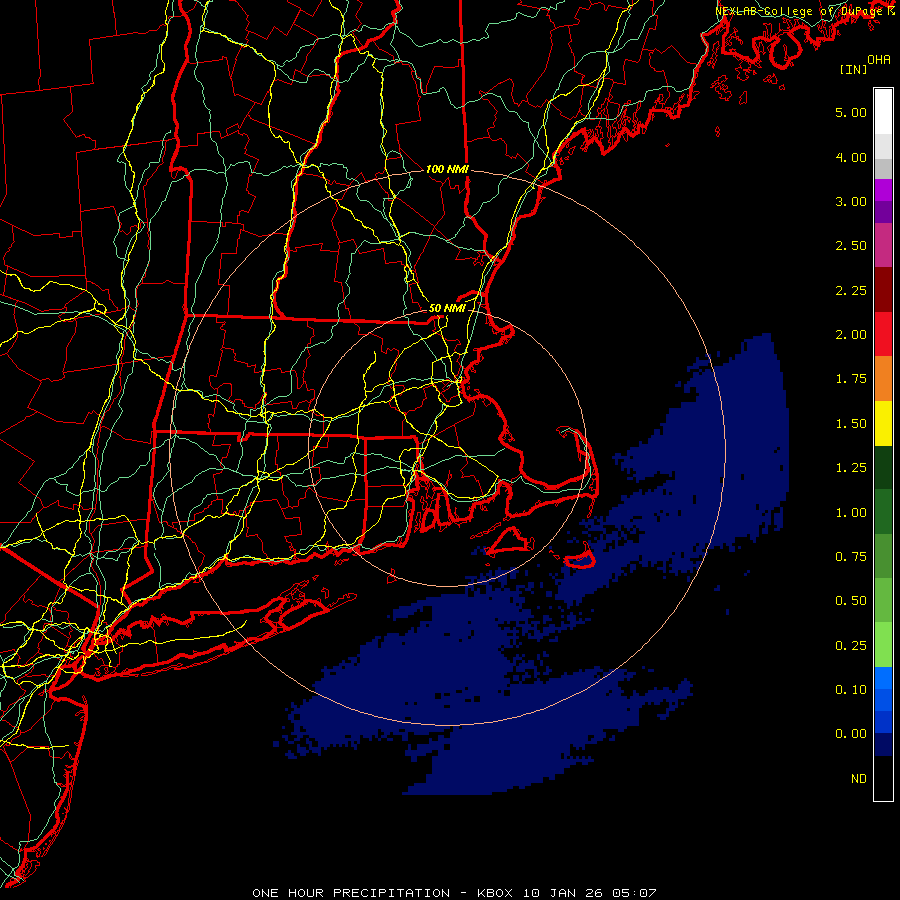Click the navy 0.00 color swatch
The width and height of the screenshot is (900, 900).
[x=883, y=744]
